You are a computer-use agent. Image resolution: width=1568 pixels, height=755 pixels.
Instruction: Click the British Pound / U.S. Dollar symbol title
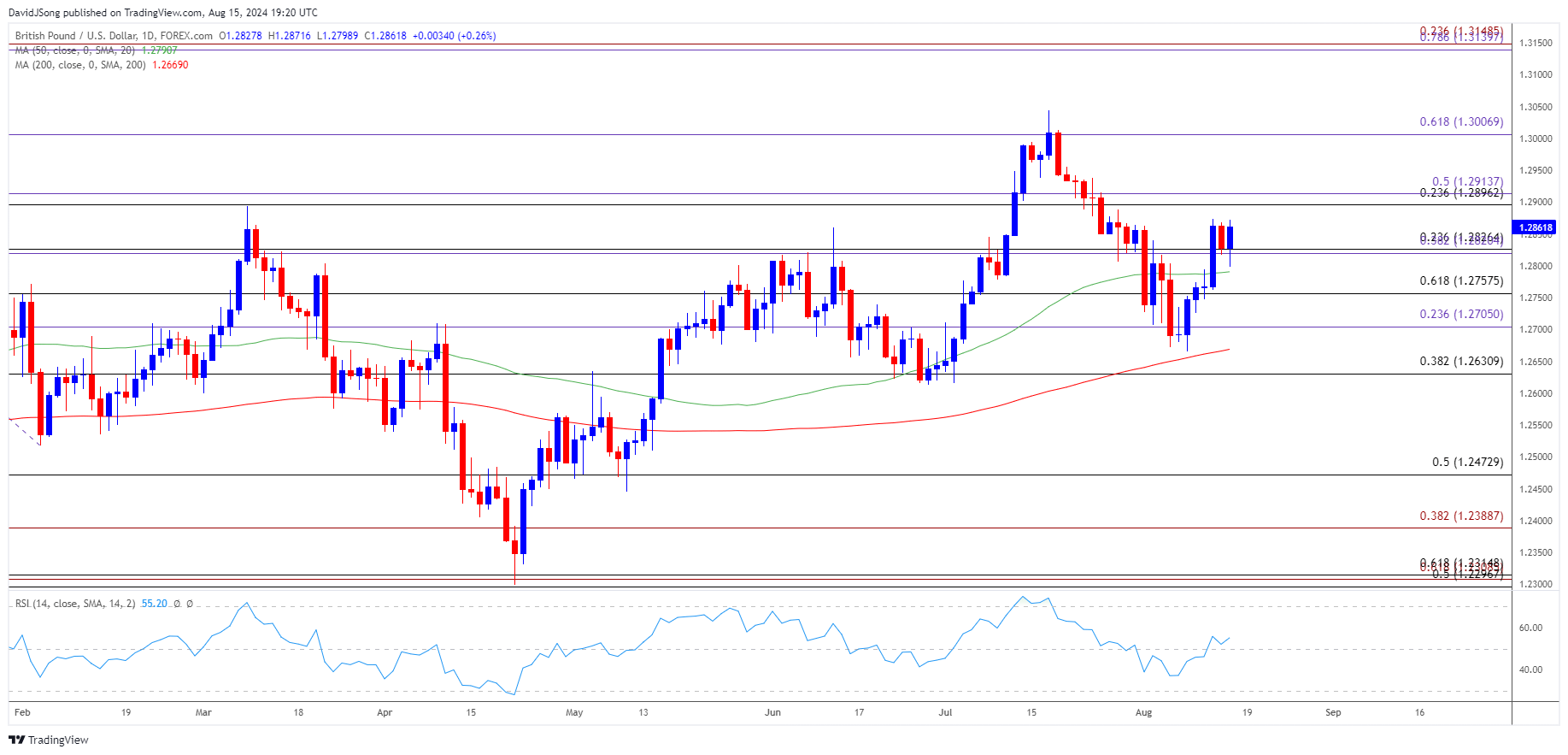point(114,36)
